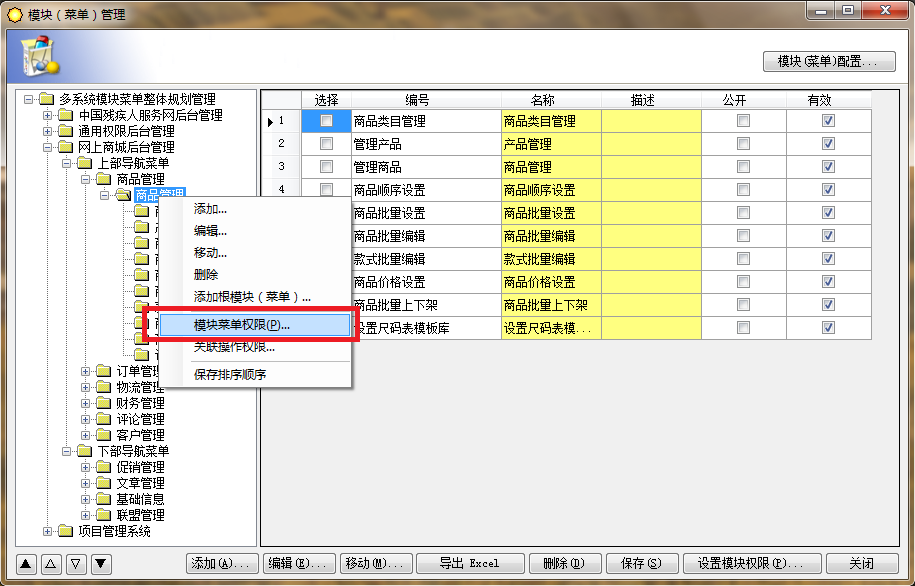Click the folder icon next to 通用权限后台管理
This screenshot has width=915, height=586.
tap(66, 131)
